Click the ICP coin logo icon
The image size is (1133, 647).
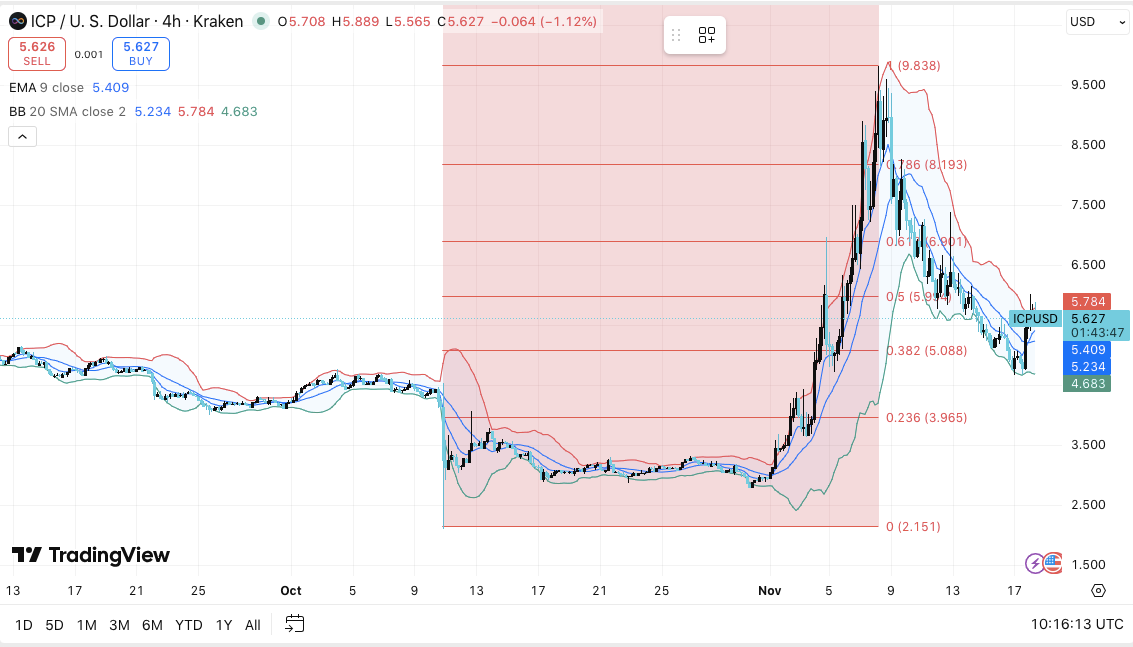click(18, 21)
